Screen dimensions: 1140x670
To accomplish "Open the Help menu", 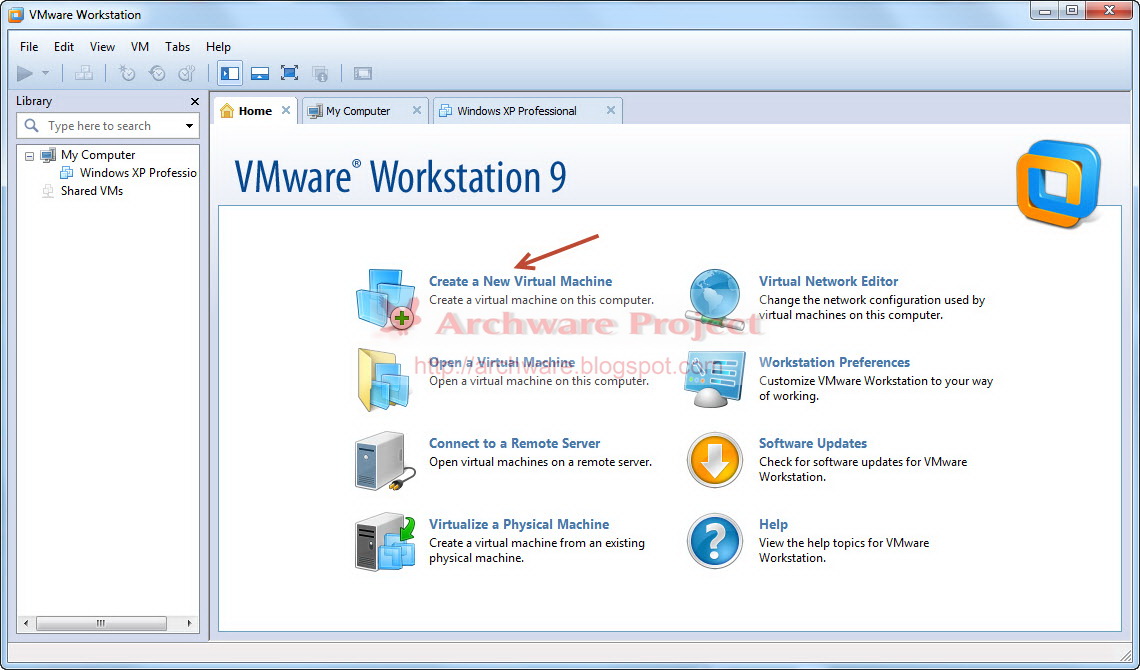I will pos(218,47).
